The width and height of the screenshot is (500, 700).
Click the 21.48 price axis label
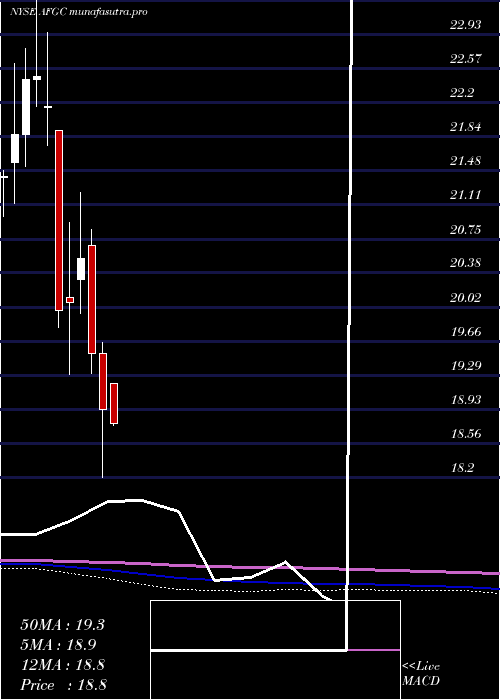click(x=466, y=161)
